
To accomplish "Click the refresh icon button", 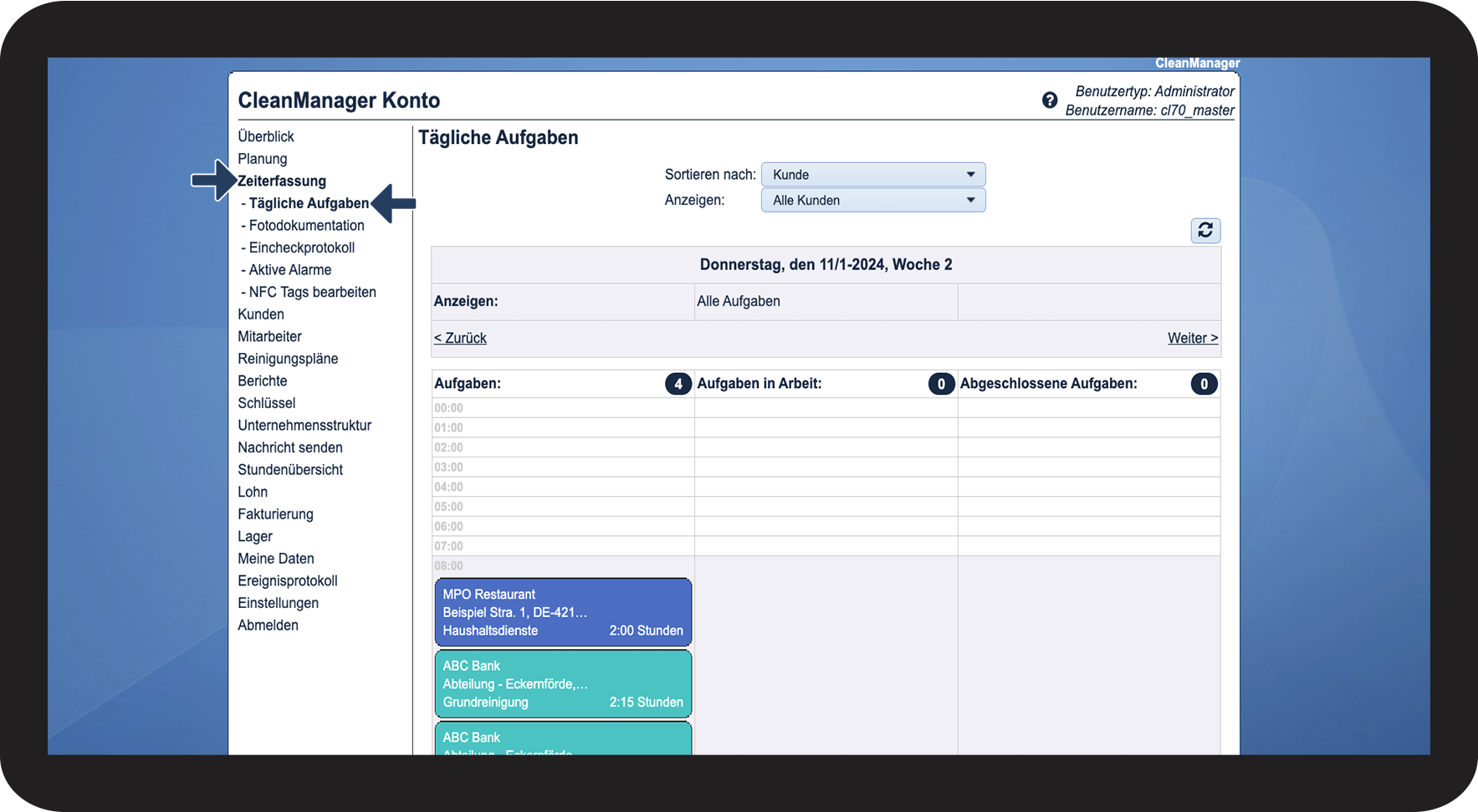I will click(x=1204, y=230).
